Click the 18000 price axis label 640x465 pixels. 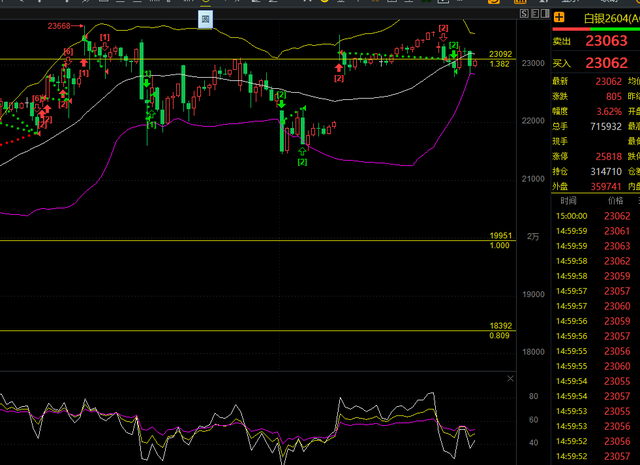tap(533, 352)
